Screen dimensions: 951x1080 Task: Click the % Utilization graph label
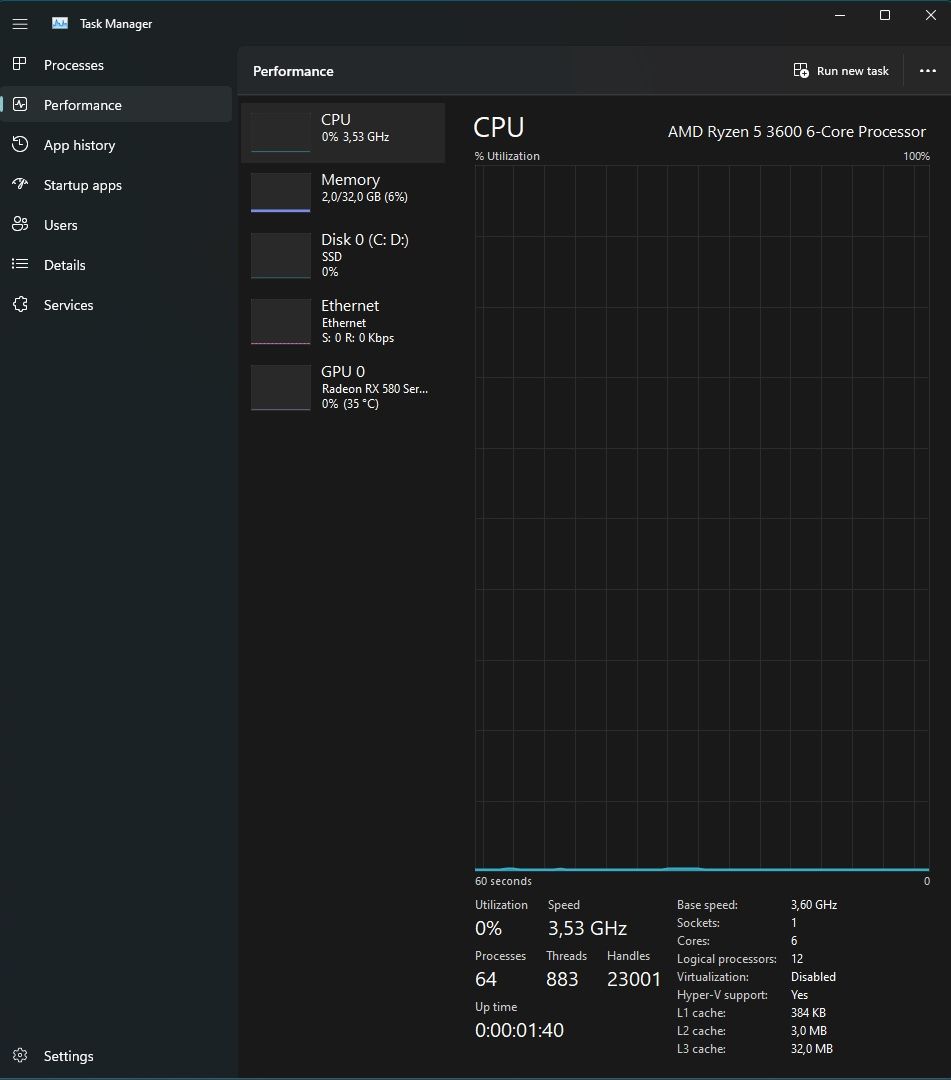507,156
